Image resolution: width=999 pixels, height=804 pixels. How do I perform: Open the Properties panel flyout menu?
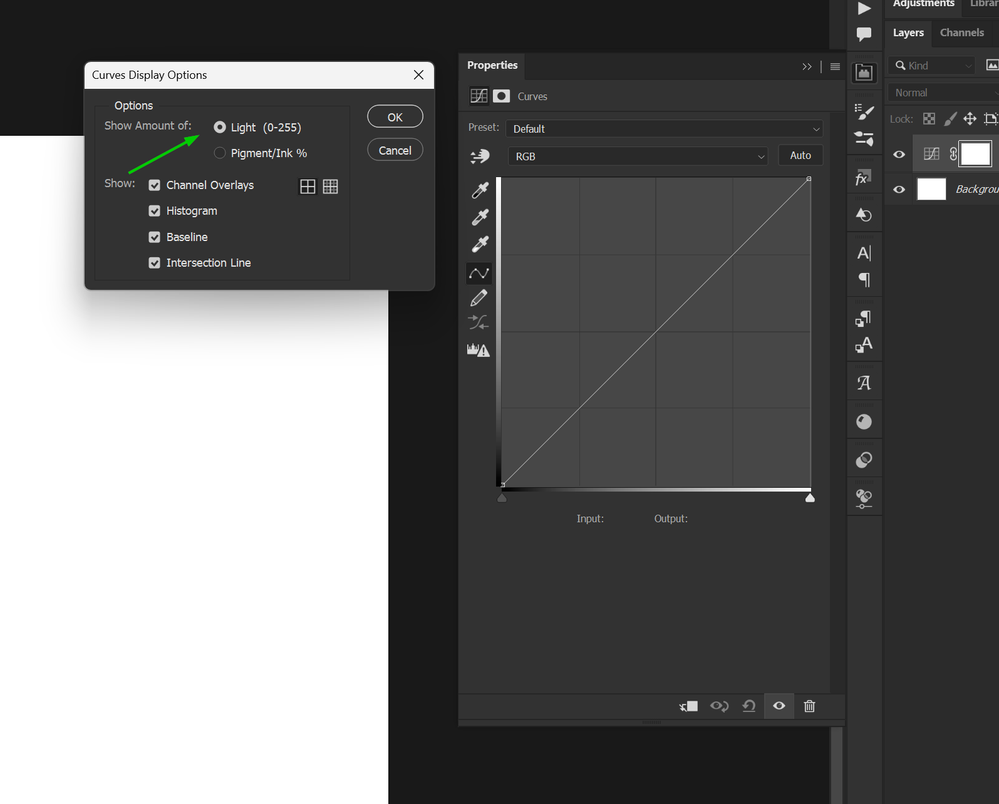(x=835, y=66)
